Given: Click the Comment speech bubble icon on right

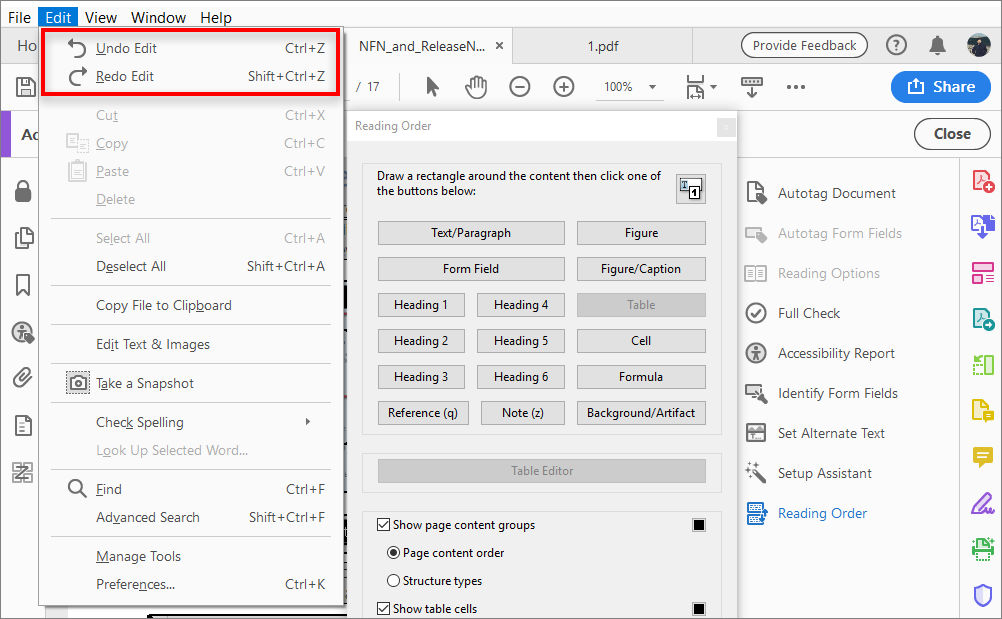Looking at the screenshot, I should pos(981,456).
